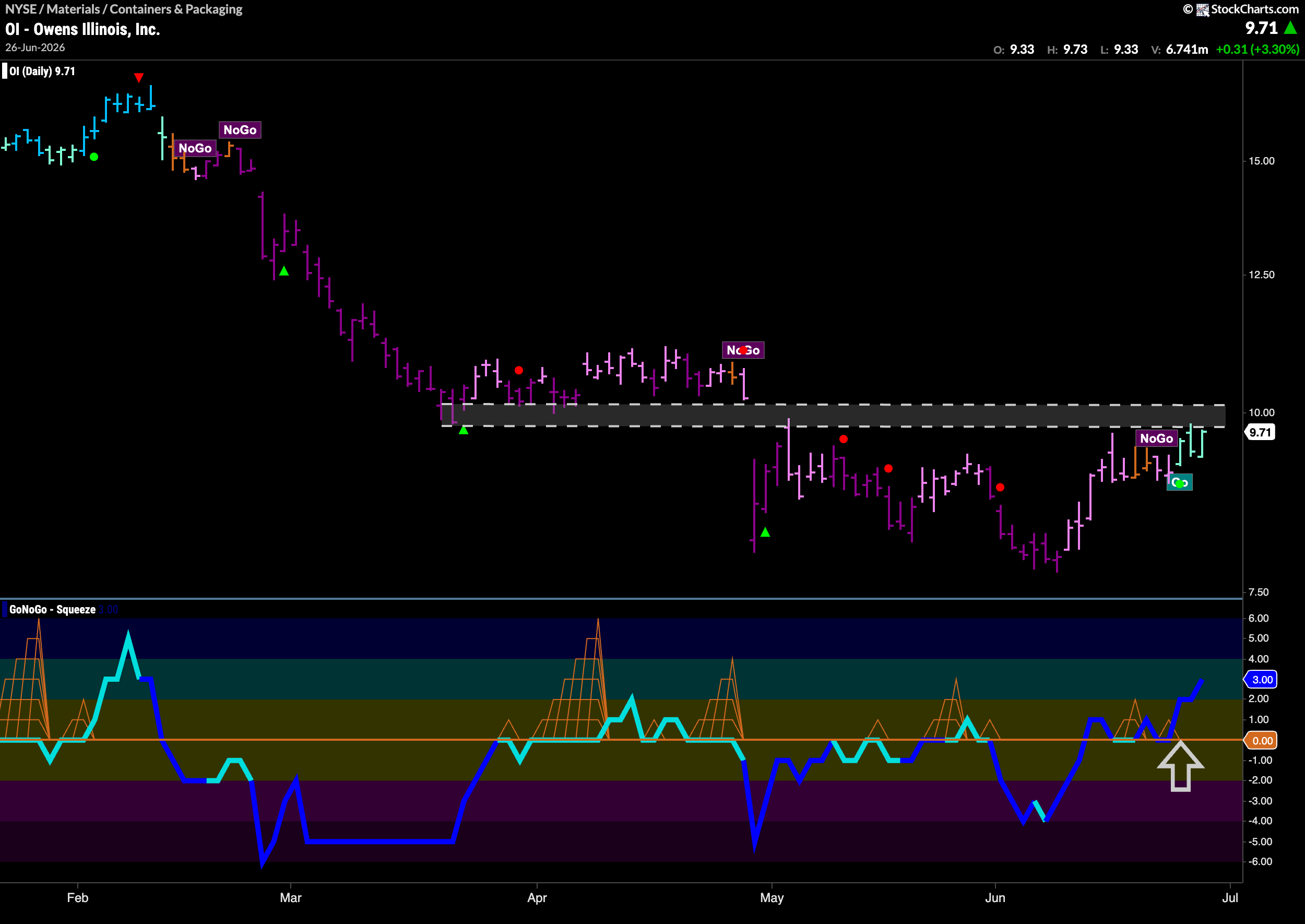The image size is (1305, 924).
Task: Click the lower NoGo label in mid-February
Action: (x=195, y=148)
